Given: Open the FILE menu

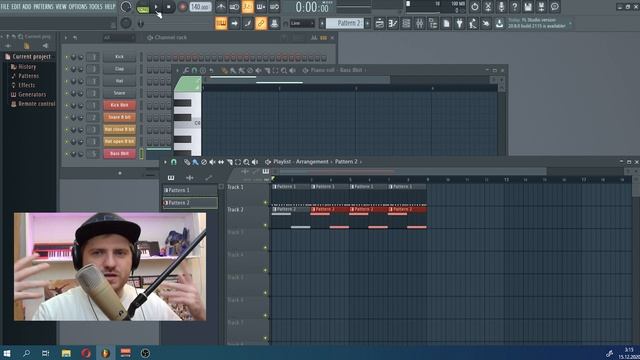Looking at the screenshot, I should click(x=5, y=7).
